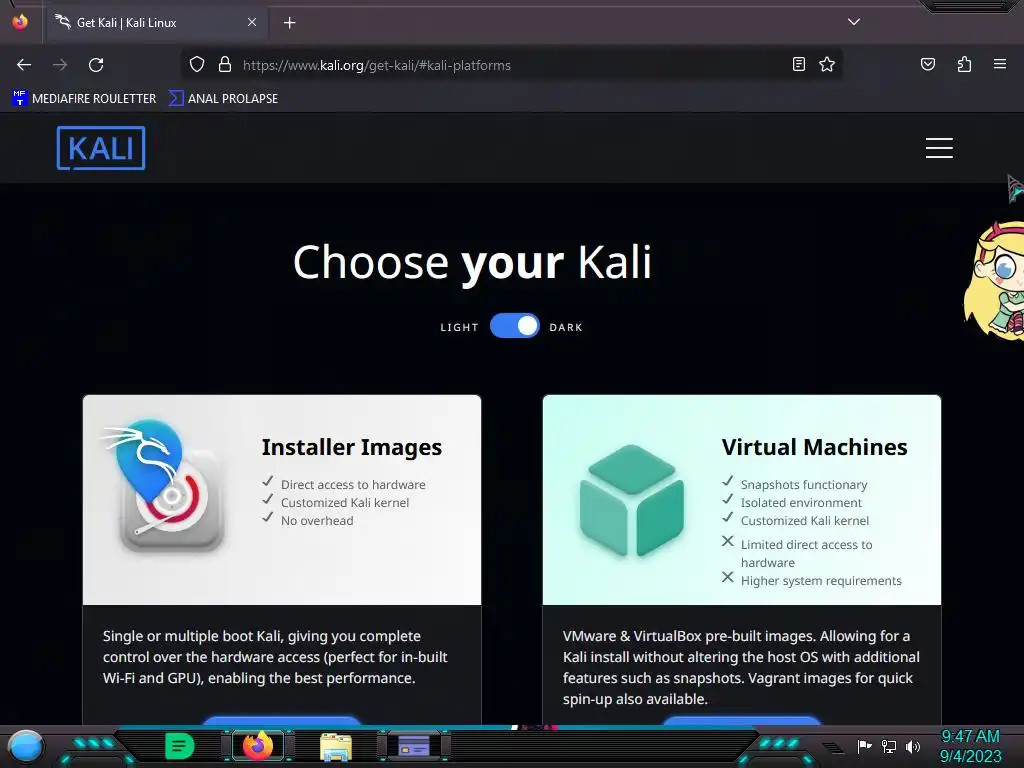Screen dimensions: 1024x768
Task: Open File Explorer from taskbar
Action: pos(336,746)
